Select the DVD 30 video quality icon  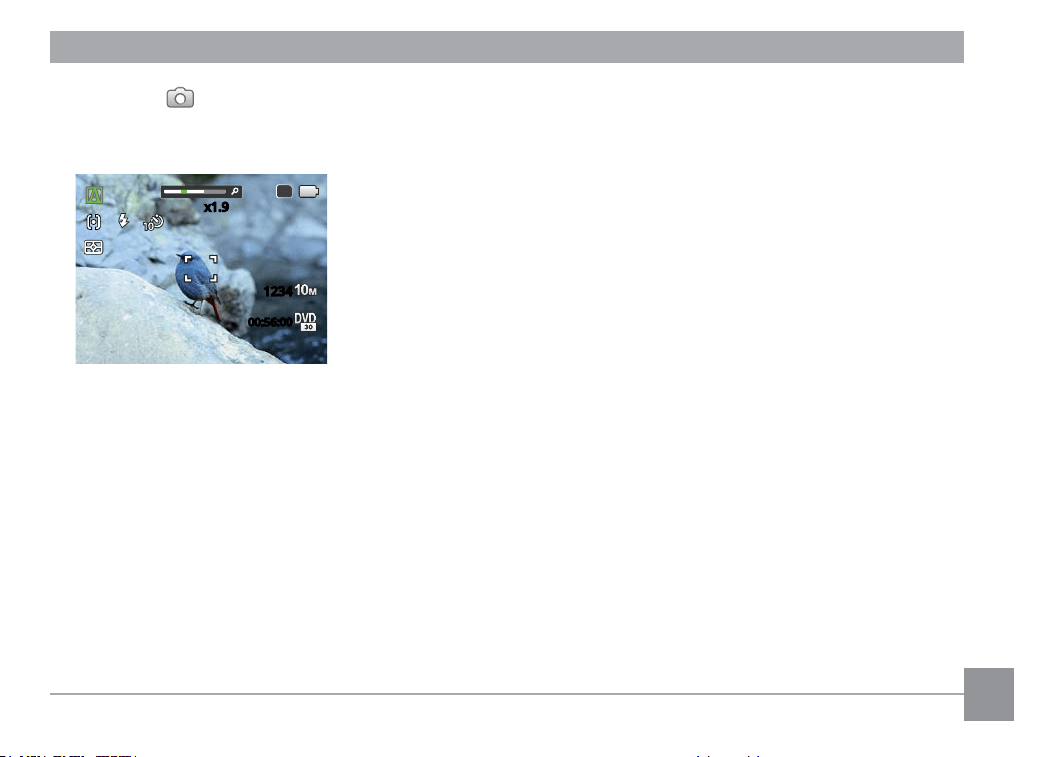pos(305,322)
